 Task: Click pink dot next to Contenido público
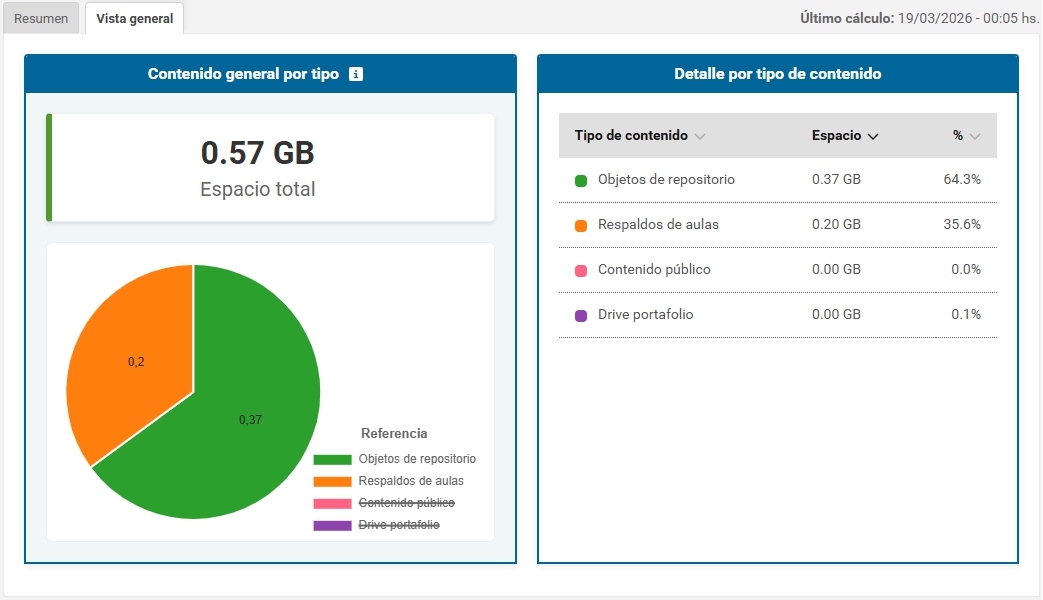pos(581,271)
